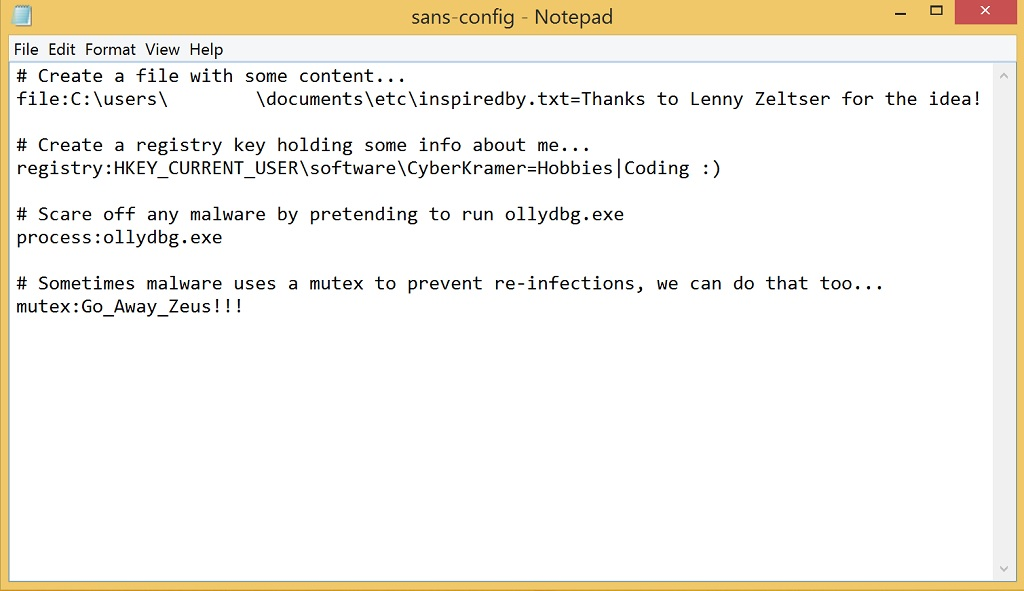Open the Format menu
The width and height of the screenshot is (1024, 591).
(x=110, y=50)
